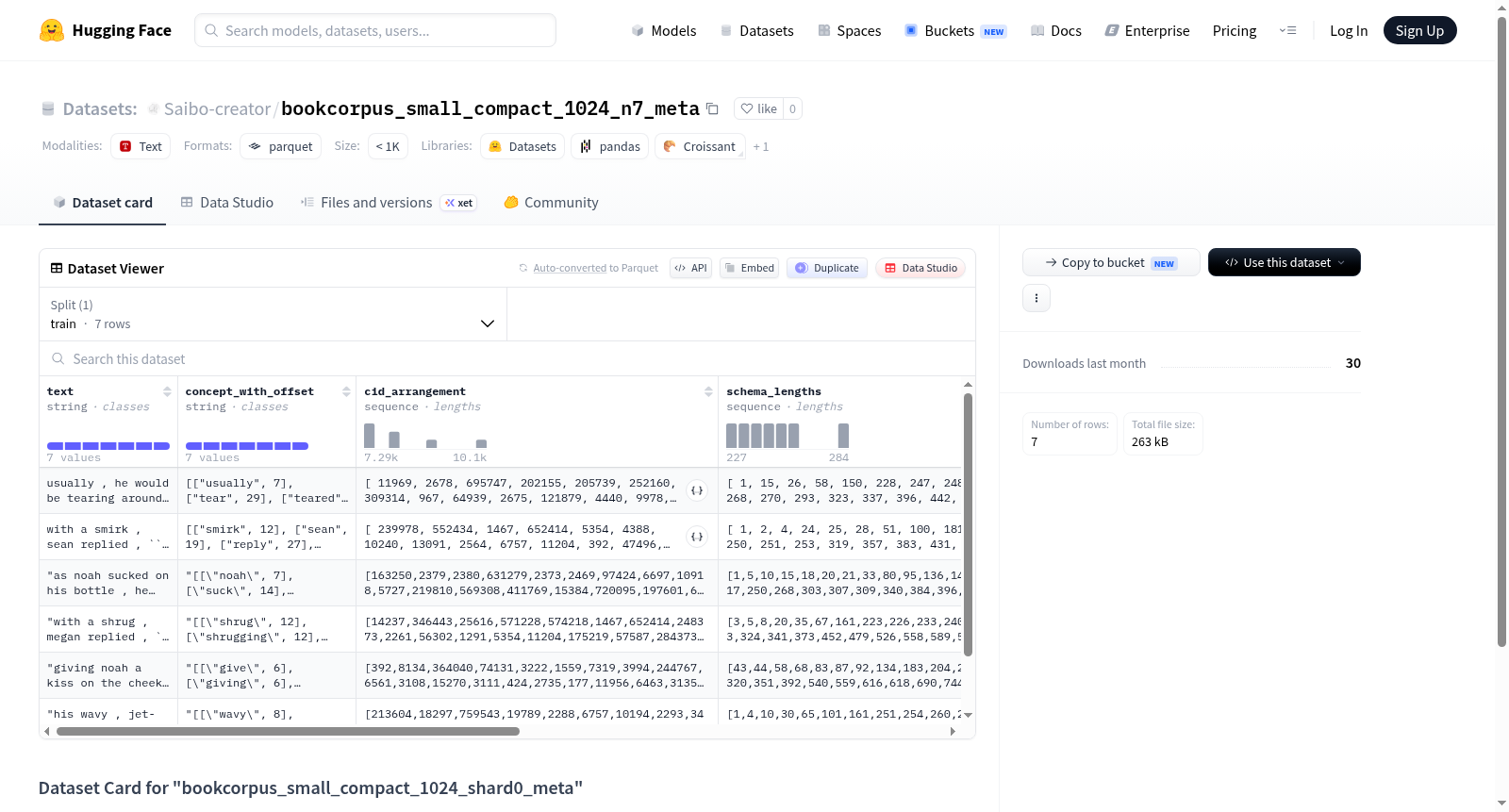1509x812 pixels.
Task: Open Data Studio from viewer header
Action: click(x=920, y=268)
